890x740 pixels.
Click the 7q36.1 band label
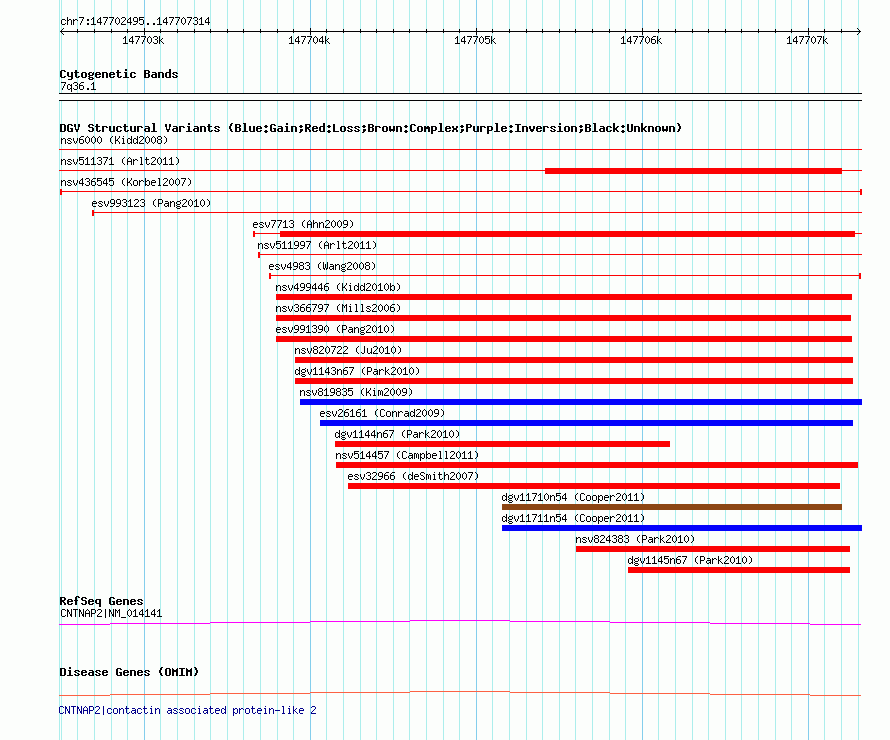pos(78,86)
